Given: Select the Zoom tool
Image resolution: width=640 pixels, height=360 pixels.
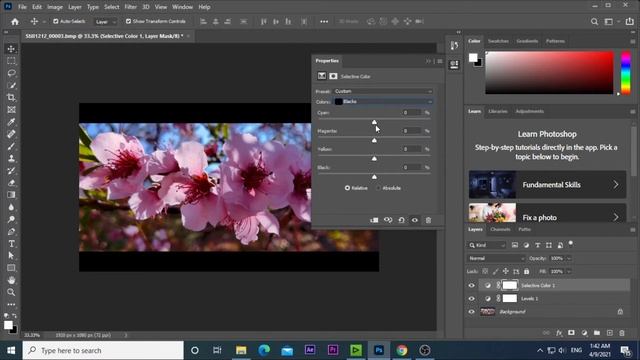Looking at the screenshot, I should click(x=11, y=292).
